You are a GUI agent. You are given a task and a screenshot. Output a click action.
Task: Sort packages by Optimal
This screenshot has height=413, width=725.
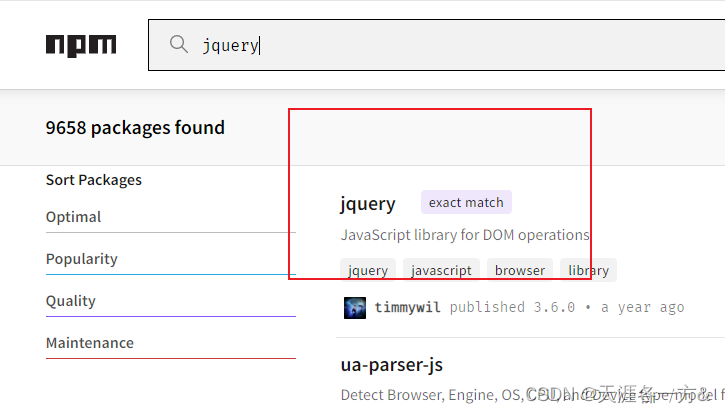[74, 217]
